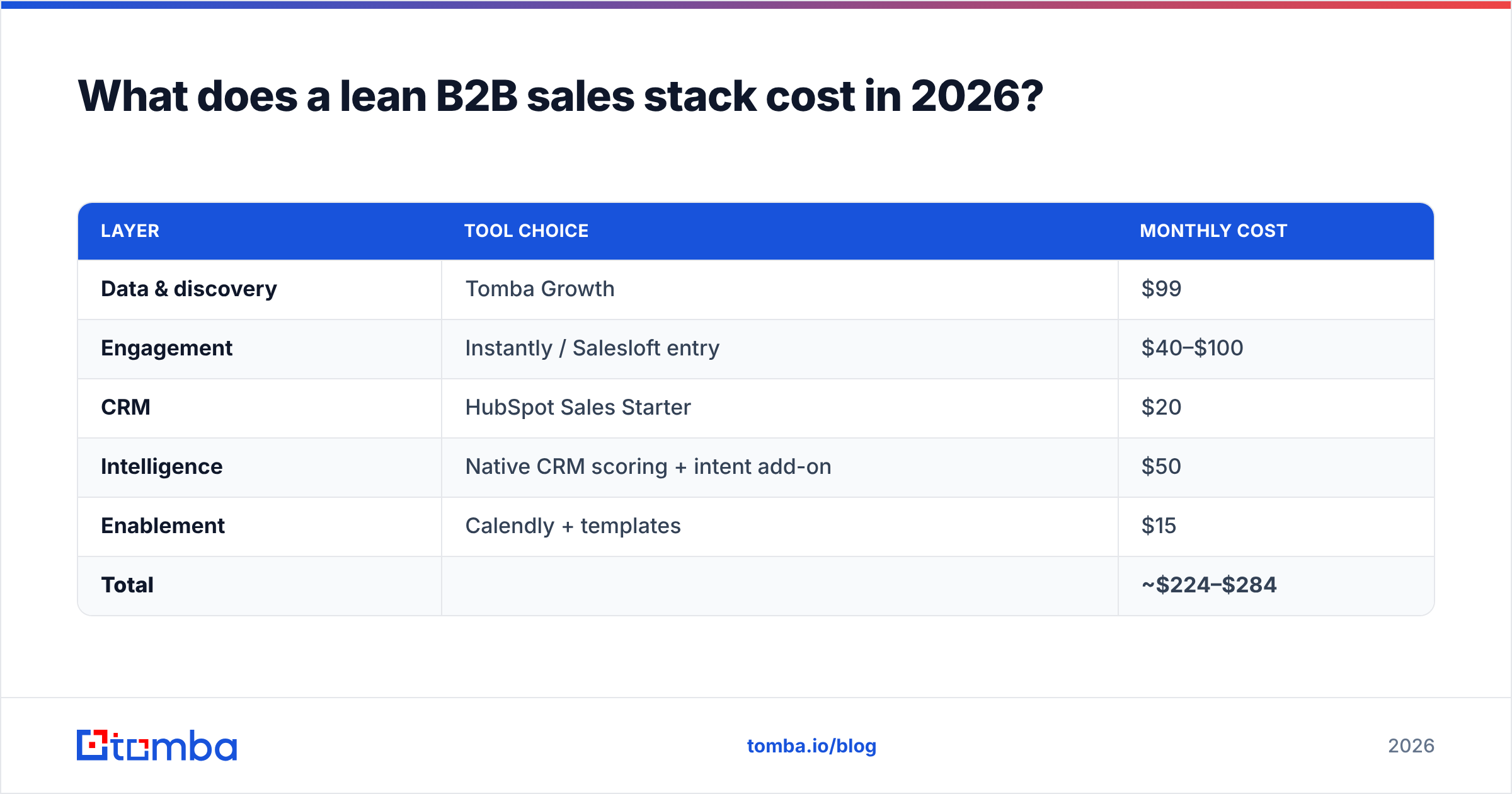The height and width of the screenshot is (794, 1512).
Task: Click the headline about lean B2B sales stack
Action: (x=560, y=96)
